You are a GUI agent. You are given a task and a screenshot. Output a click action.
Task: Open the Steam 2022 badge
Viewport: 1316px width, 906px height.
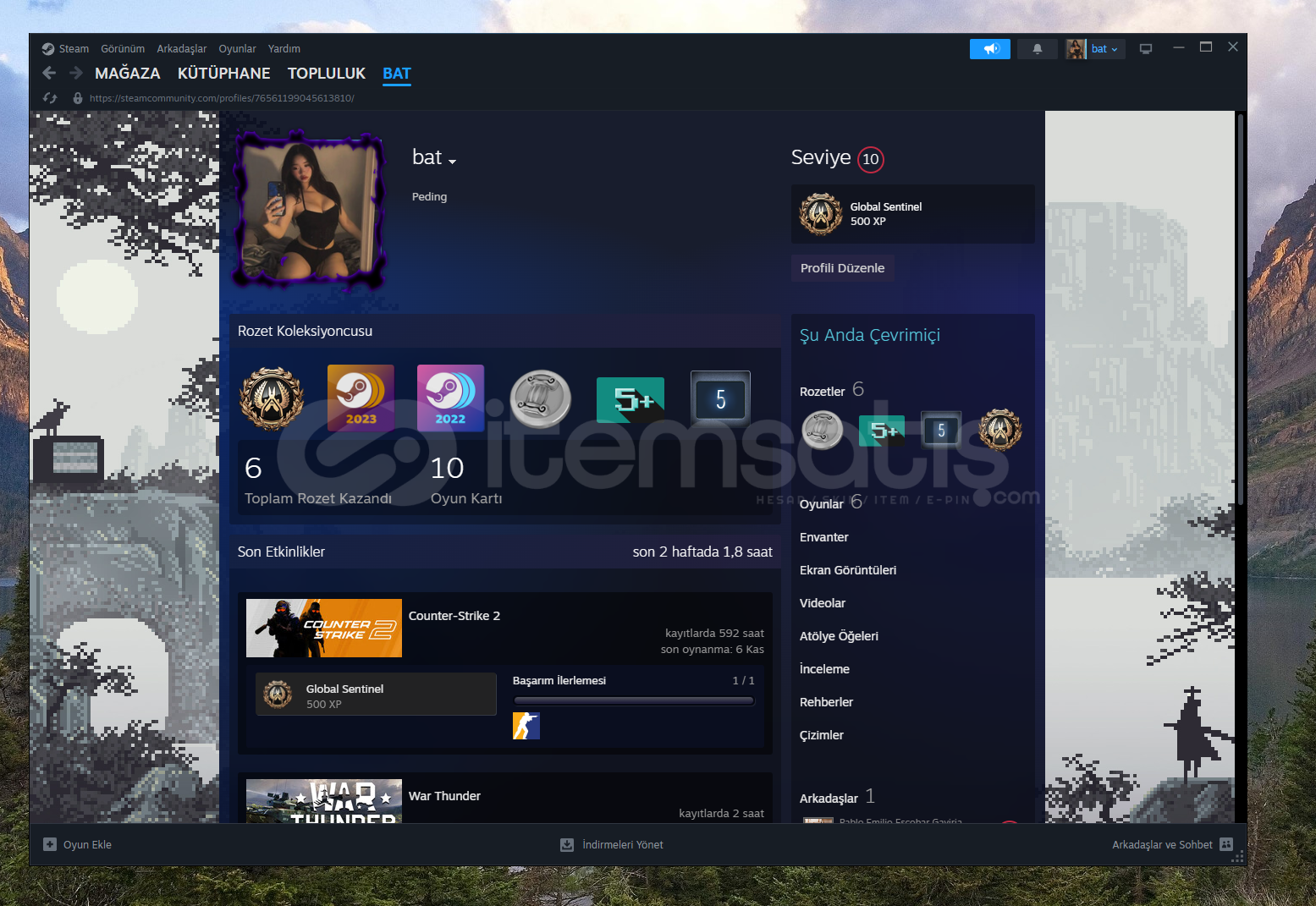coord(450,398)
